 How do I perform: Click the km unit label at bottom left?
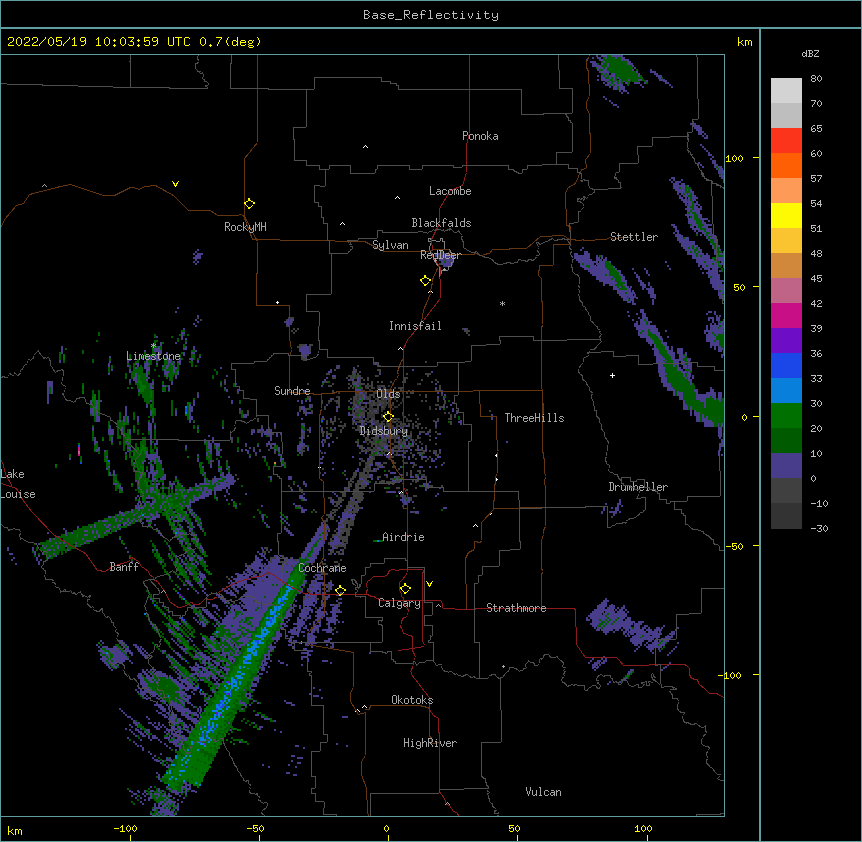[x=14, y=830]
